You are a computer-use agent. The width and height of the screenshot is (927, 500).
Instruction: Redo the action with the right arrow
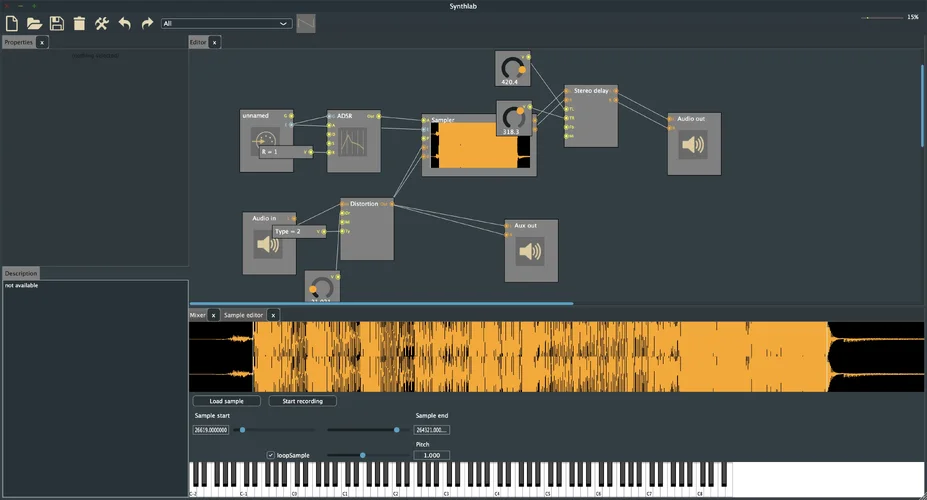pos(147,24)
